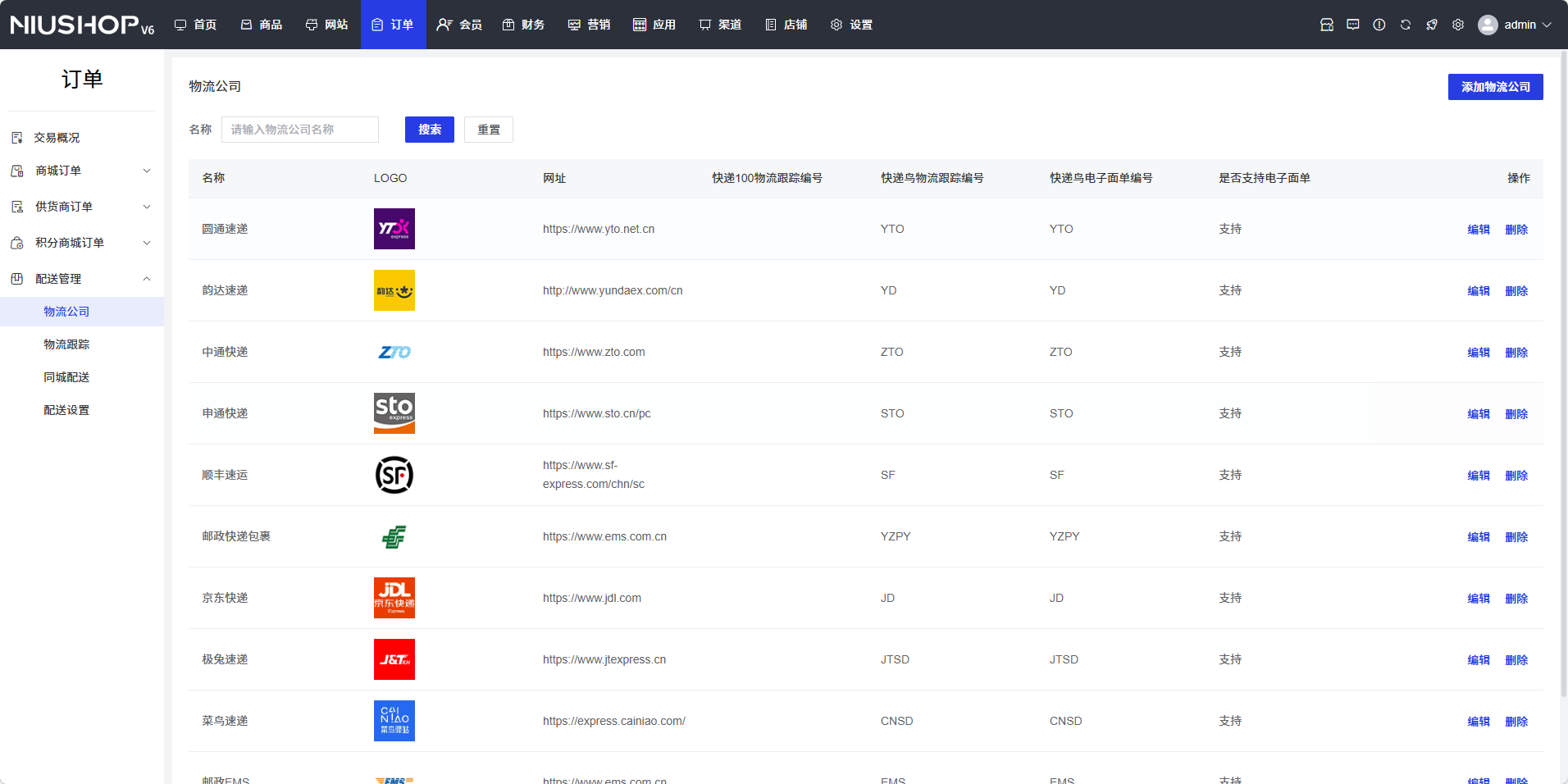Expand the 供货商订单 sidebar group
The height and width of the screenshot is (784, 1568).
82,207
